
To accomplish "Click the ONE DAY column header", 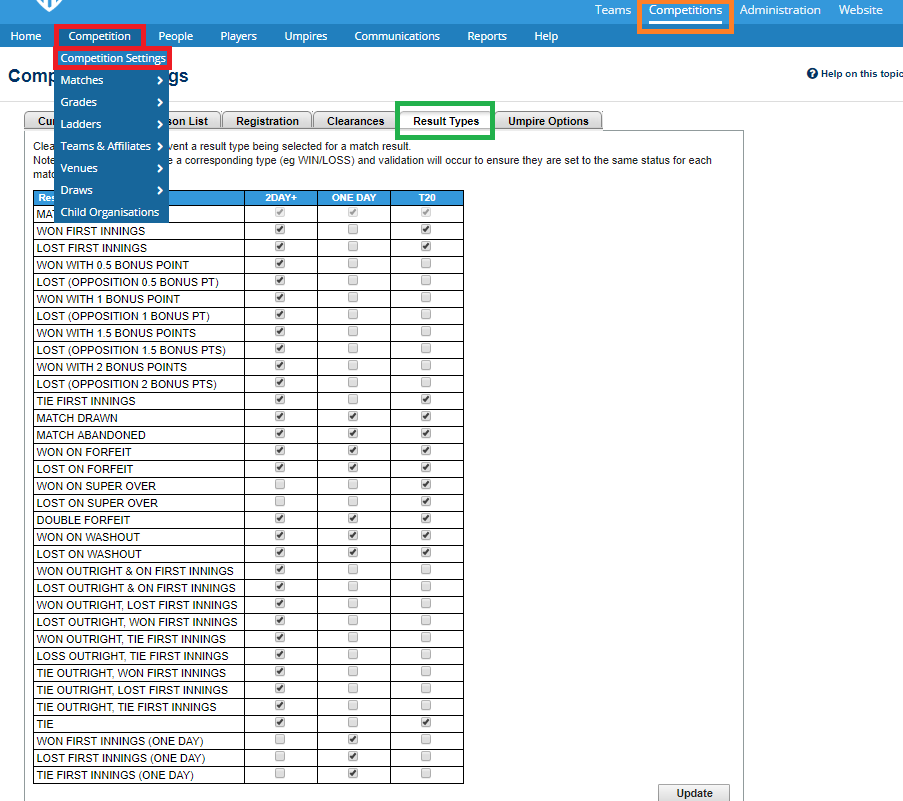I will coord(354,198).
